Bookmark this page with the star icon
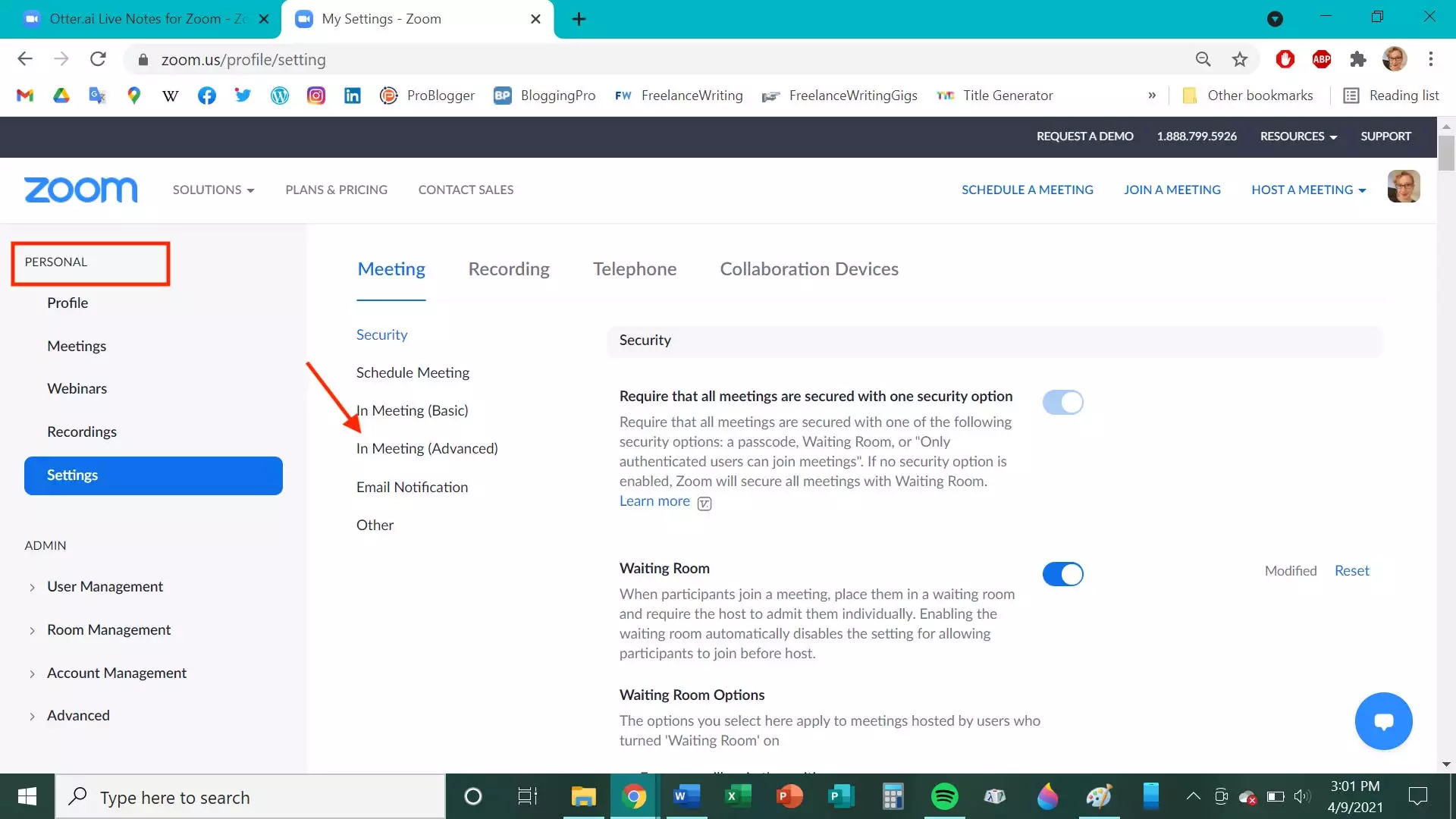Screen dimensions: 1456x819 pos(1239,59)
